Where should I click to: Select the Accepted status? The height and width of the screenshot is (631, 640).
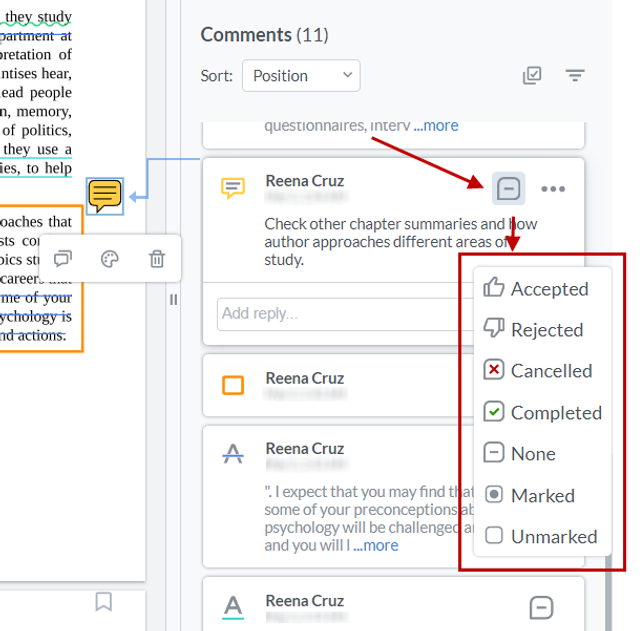(542, 289)
